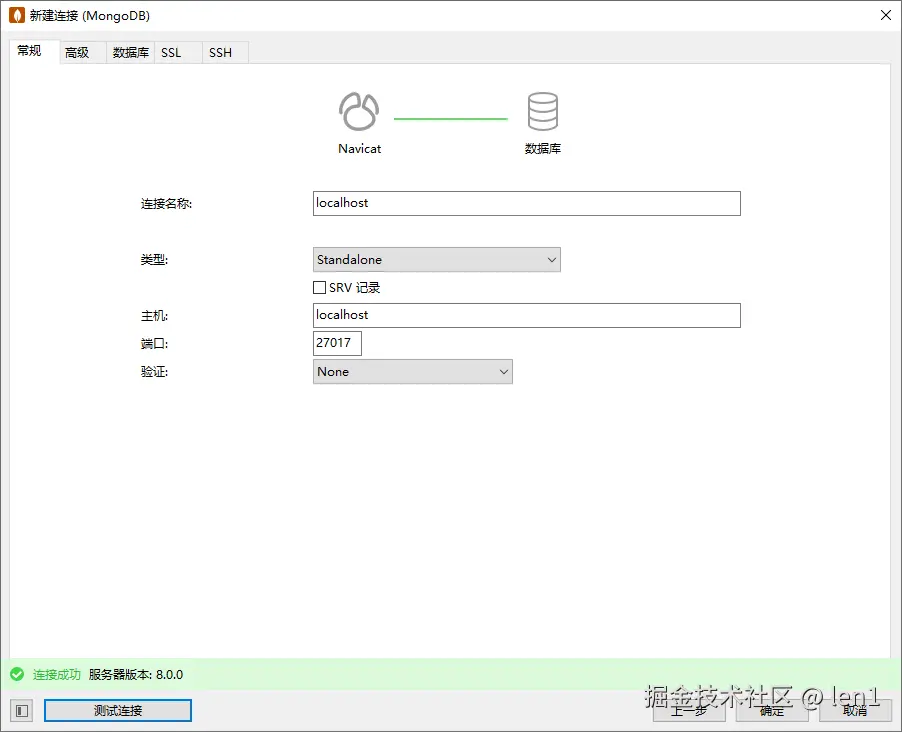Click the Navicat logo icon
The height and width of the screenshot is (732, 902).
pyautogui.click(x=359, y=112)
